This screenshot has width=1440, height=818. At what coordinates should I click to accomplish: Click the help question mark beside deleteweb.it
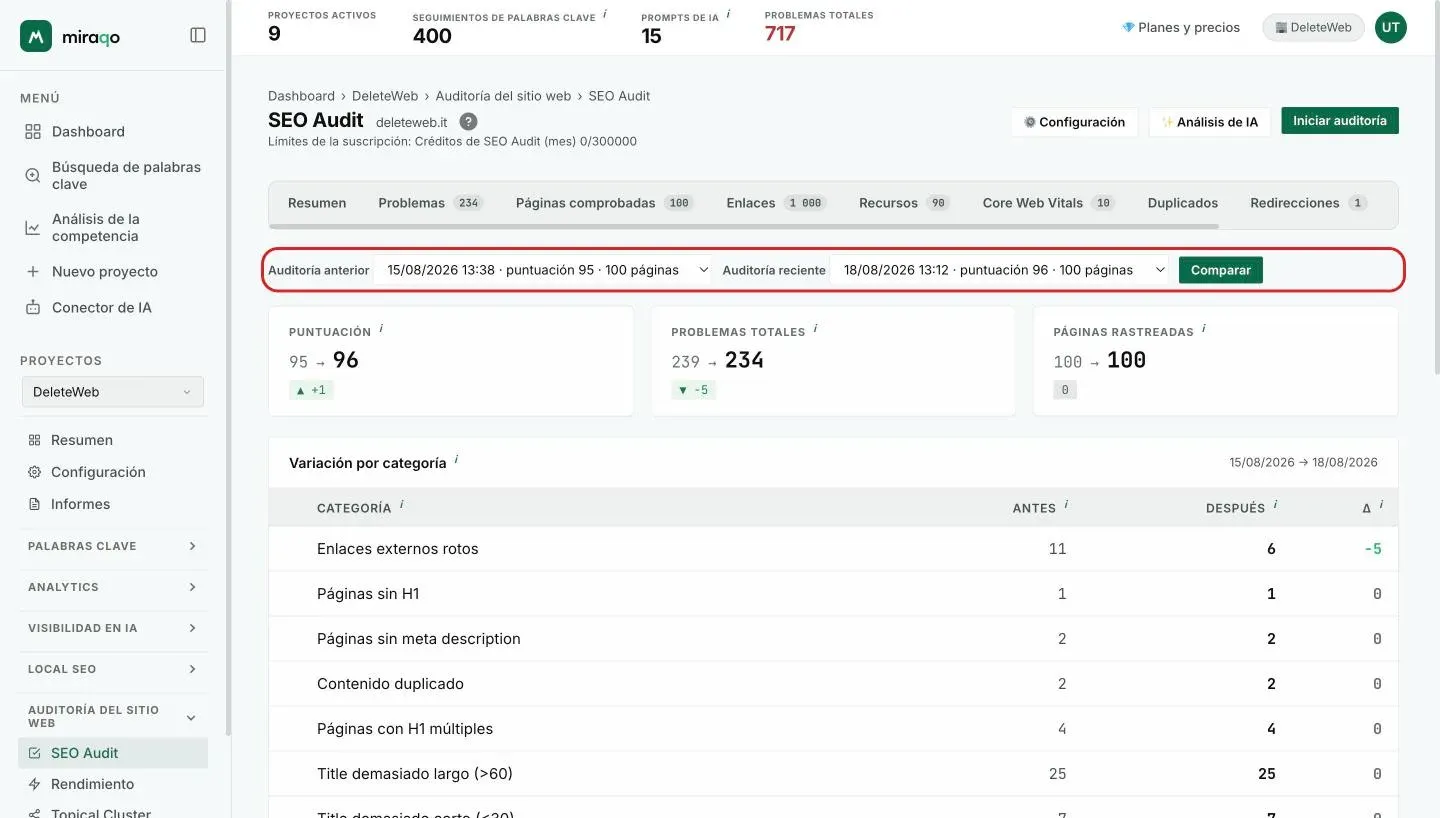468,121
